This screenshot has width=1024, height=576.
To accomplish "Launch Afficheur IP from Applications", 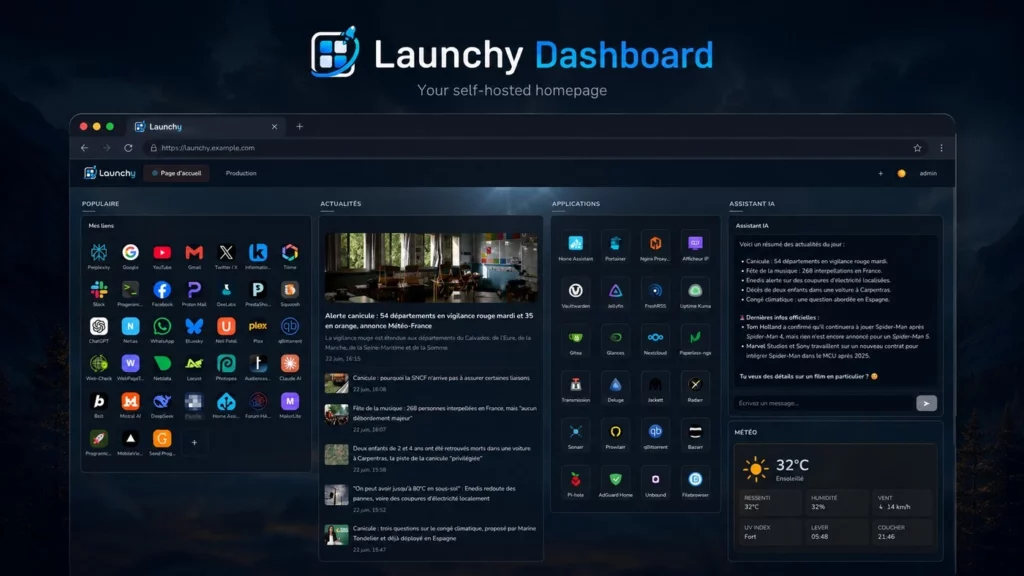I will 695,244.
